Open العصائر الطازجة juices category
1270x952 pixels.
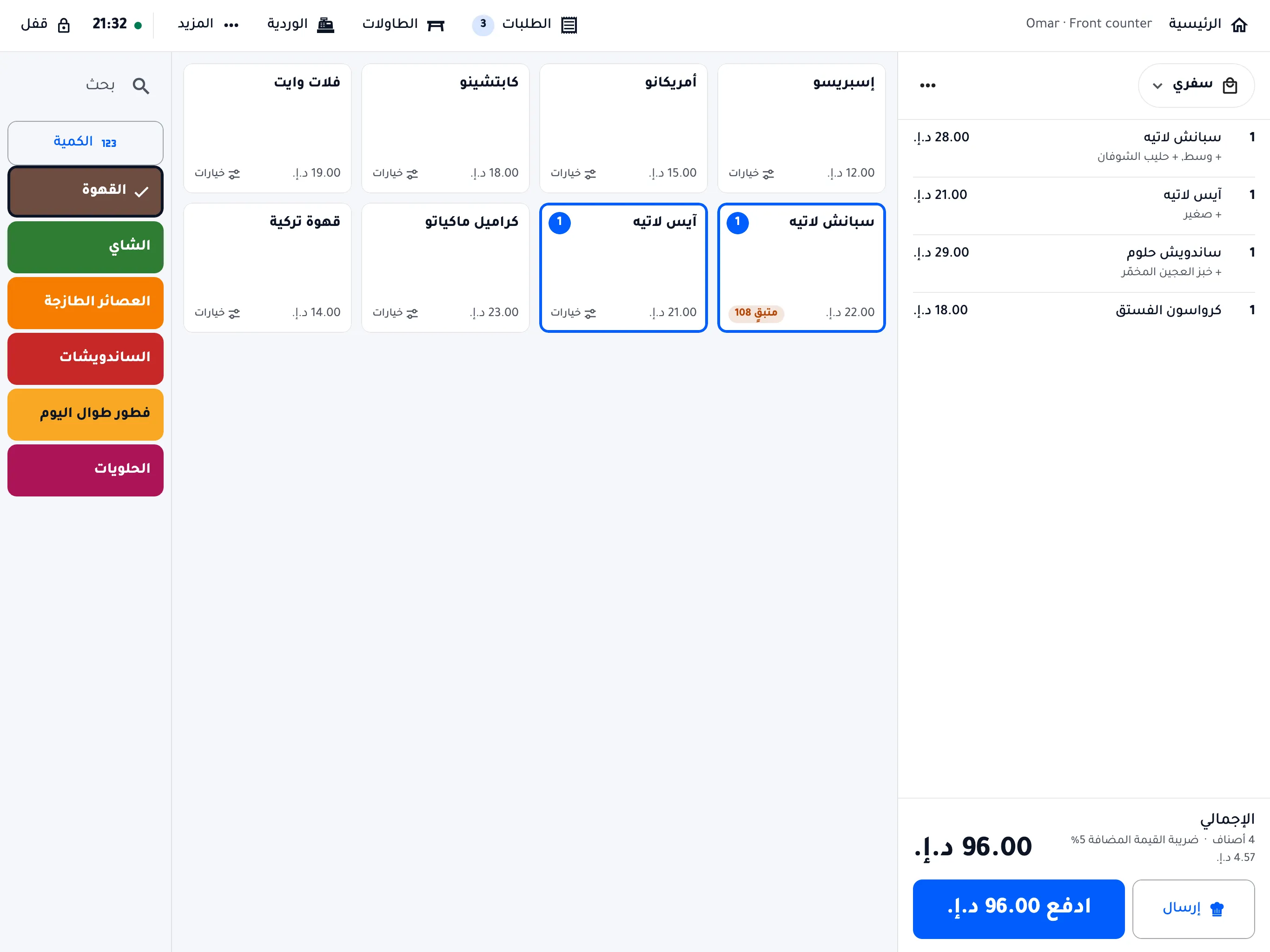[86, 303]
